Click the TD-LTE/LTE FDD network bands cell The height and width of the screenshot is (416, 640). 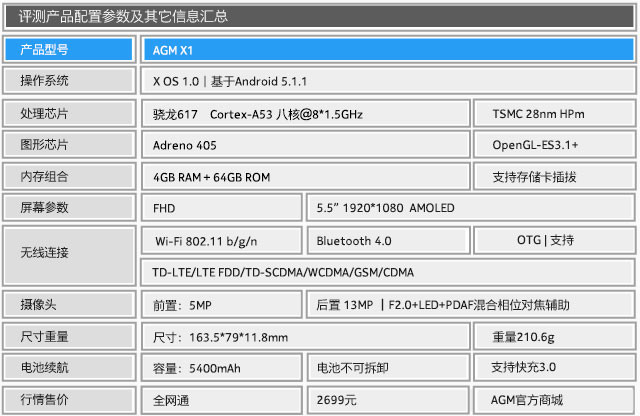coord(386,271)
